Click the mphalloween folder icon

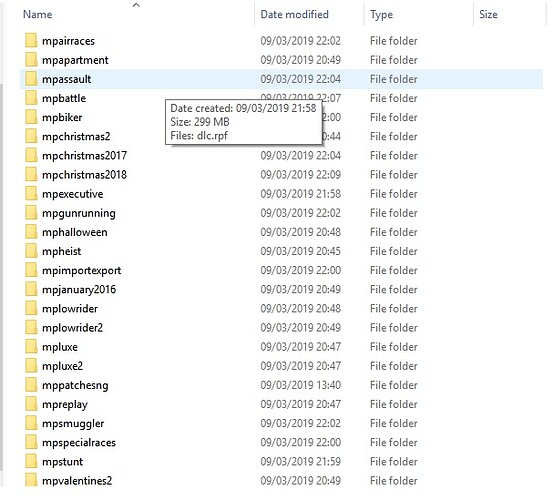tap(31, 232)
